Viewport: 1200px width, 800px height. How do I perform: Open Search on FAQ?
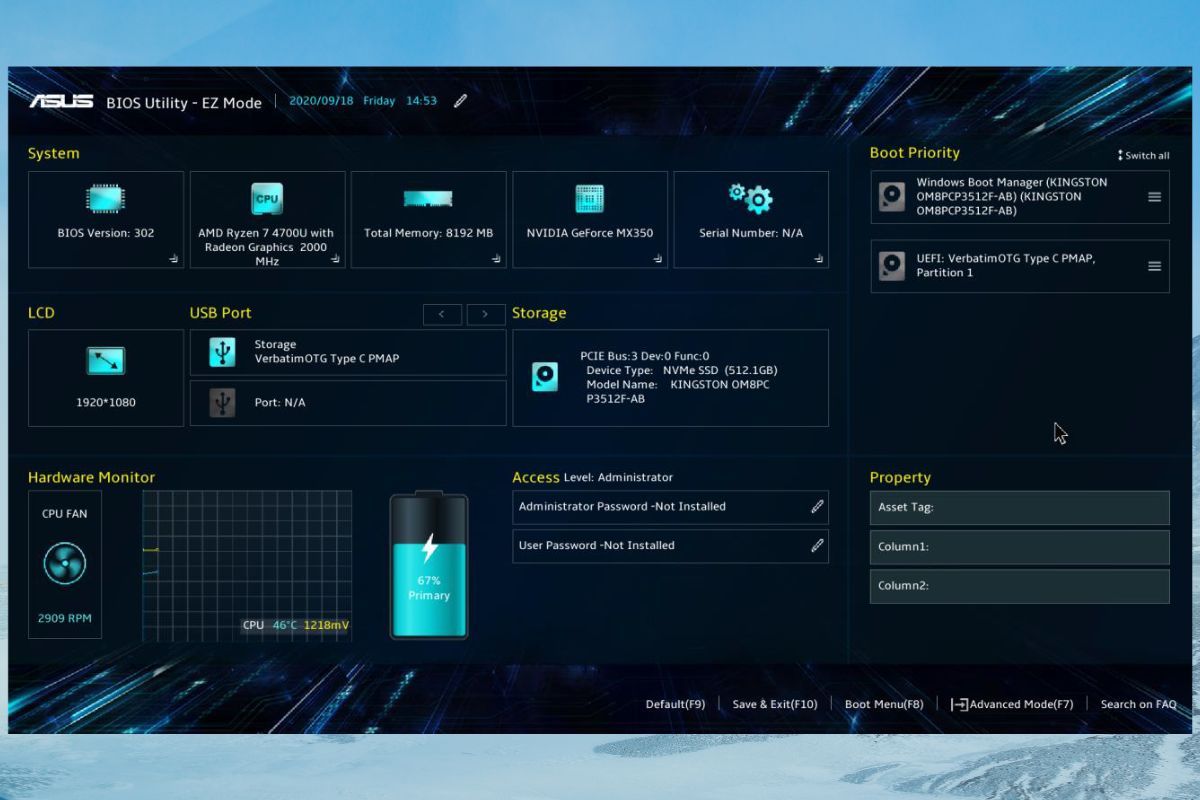[1138, 704]
